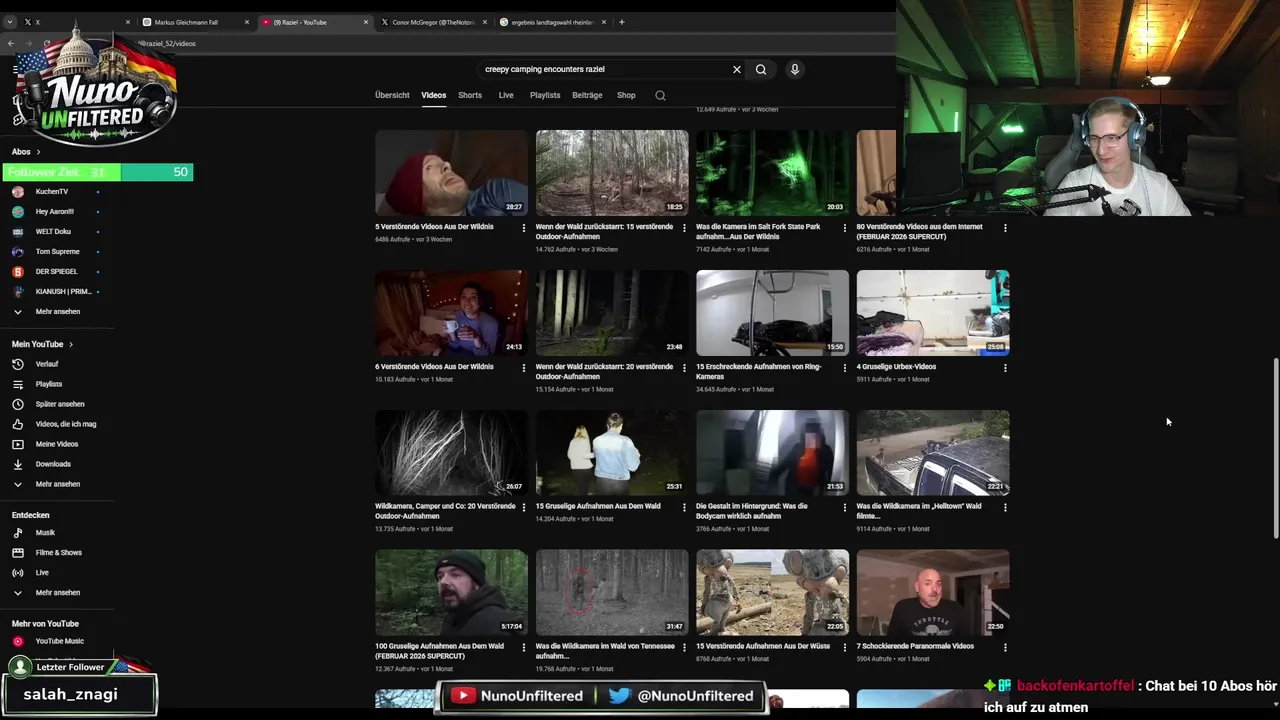This screenshot has height=720, width=1280.
Task: Switch to the Shorts channel tab
Action: (x=470, y=95)
